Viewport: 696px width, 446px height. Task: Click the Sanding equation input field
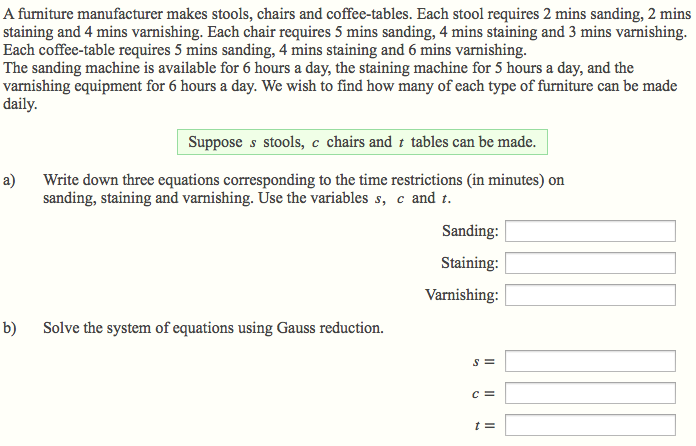click(590, 231)
